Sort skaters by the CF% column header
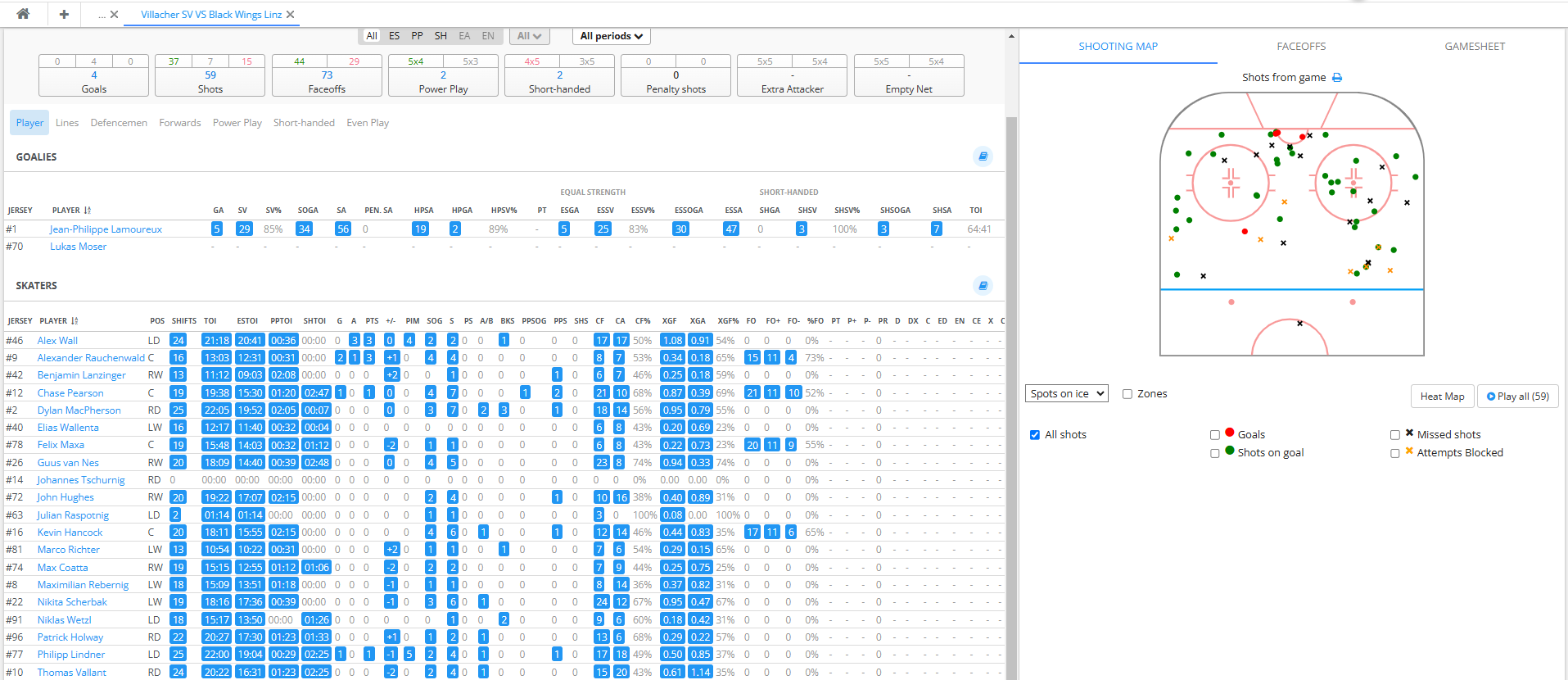The width and height of the screenshot is (1568, 680). (643, 321)
